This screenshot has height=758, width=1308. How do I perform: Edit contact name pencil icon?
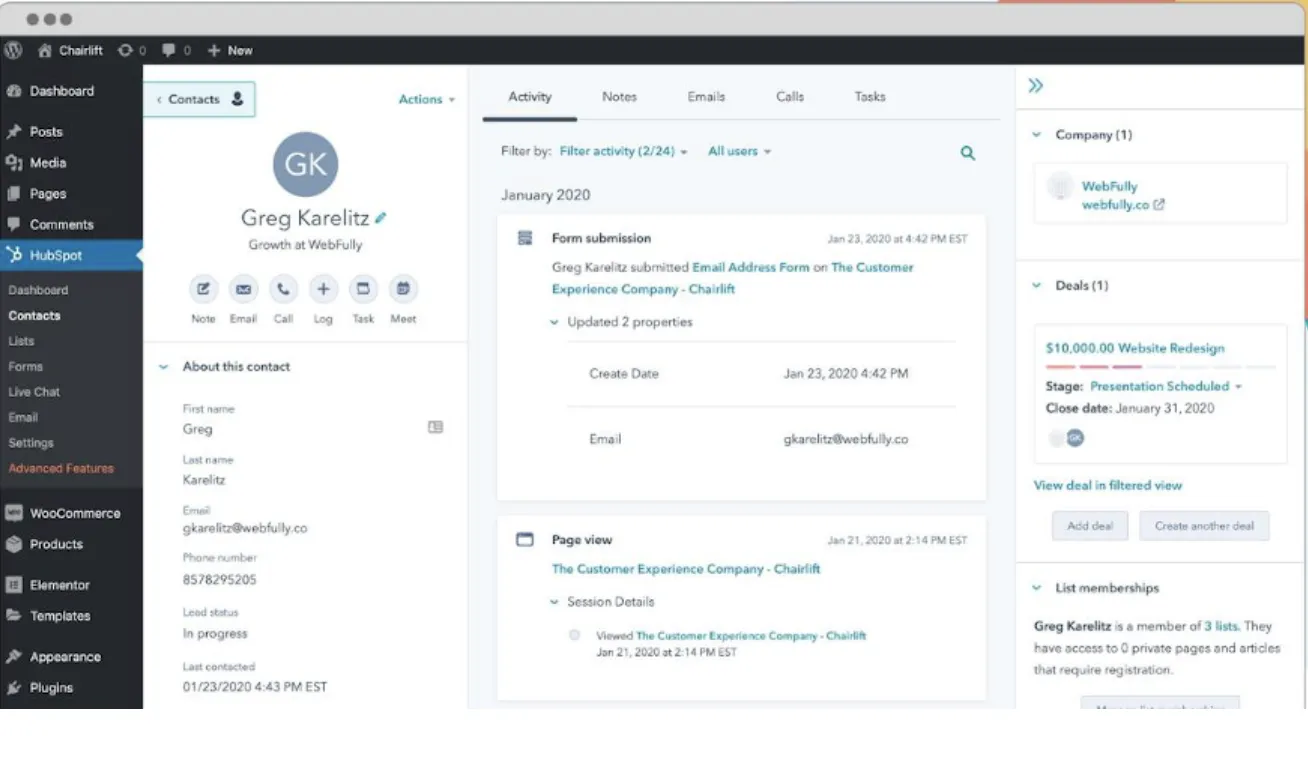[381, 217]
